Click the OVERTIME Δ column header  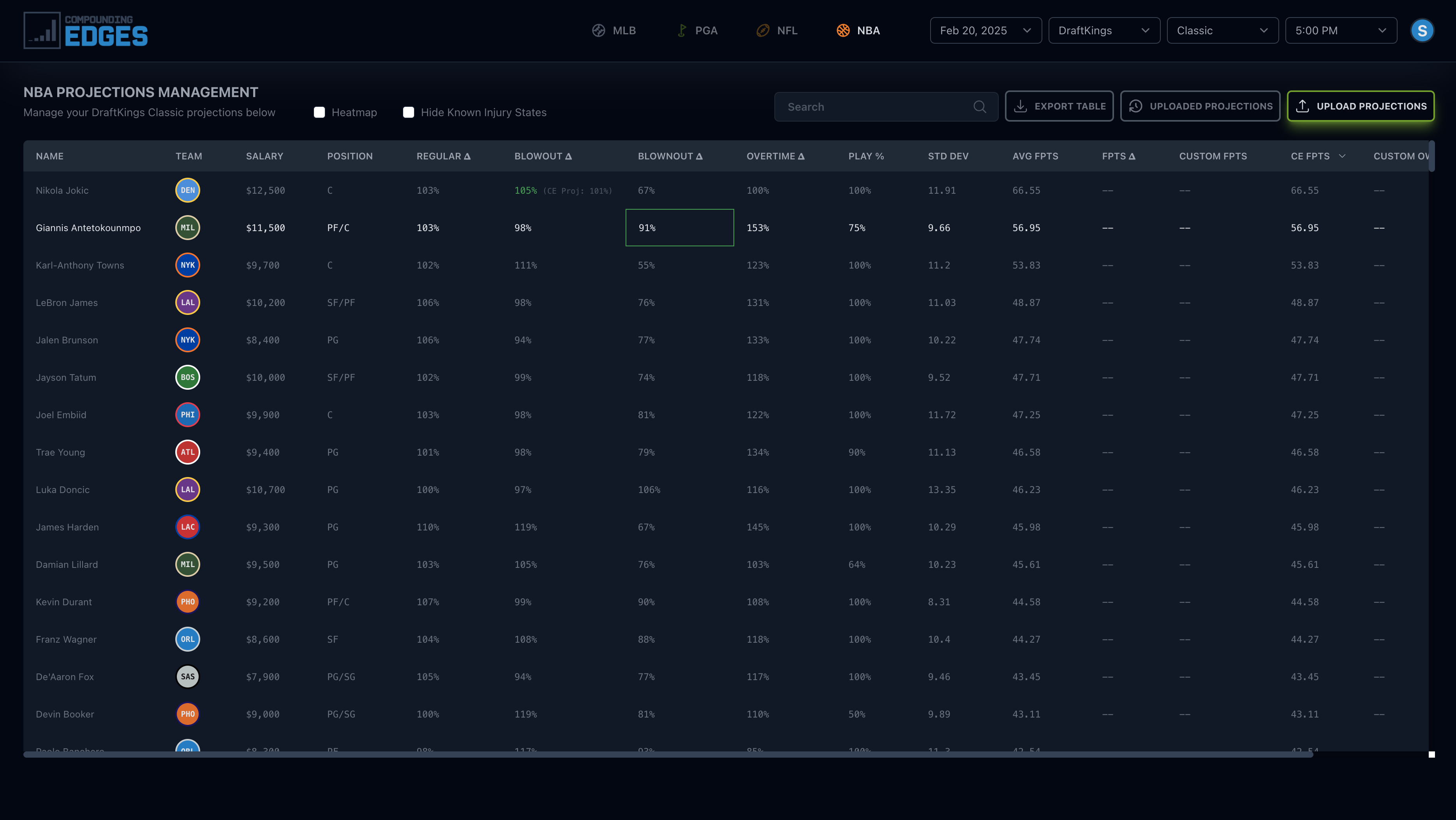point(776,156)
